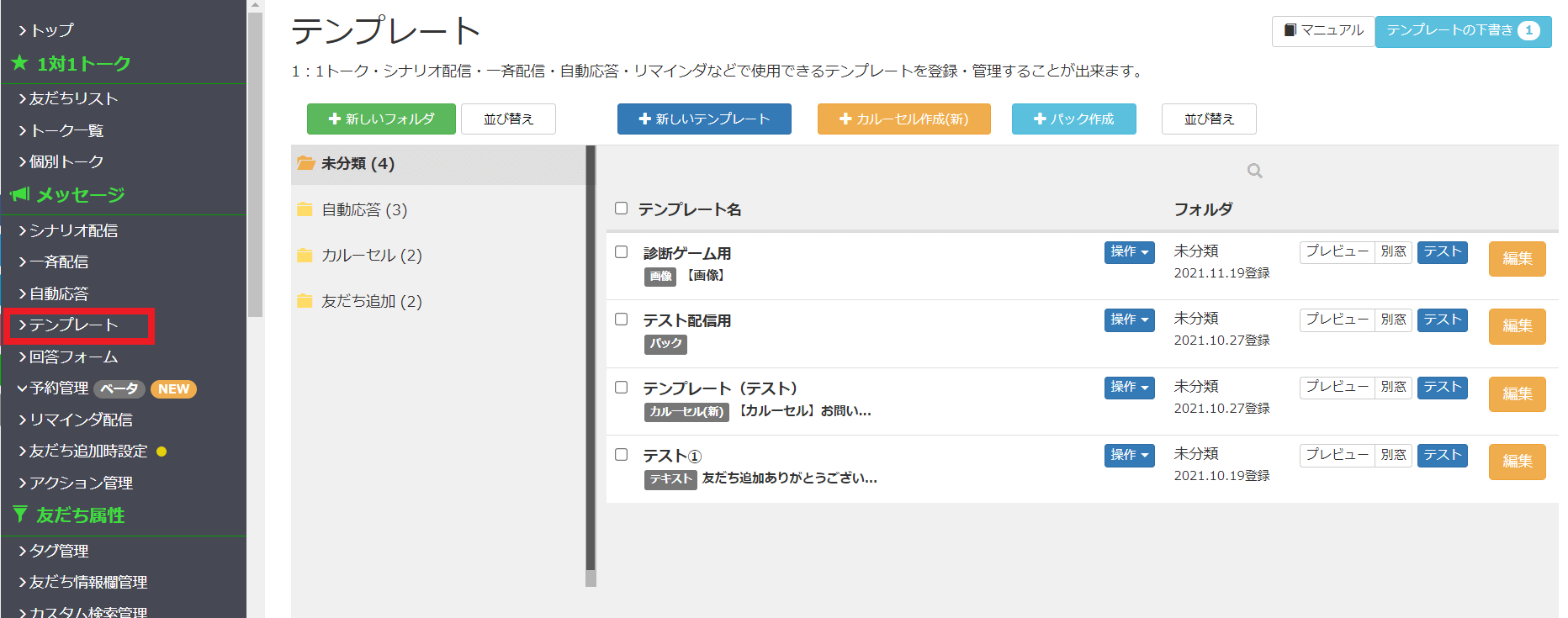Click the sidebar vertical scrollbar

256,164
